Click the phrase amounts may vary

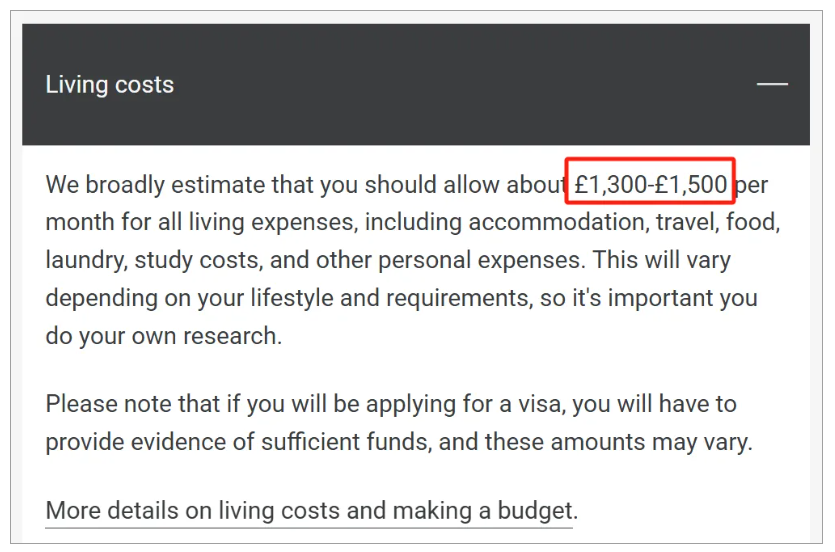[x=648, y=442]
